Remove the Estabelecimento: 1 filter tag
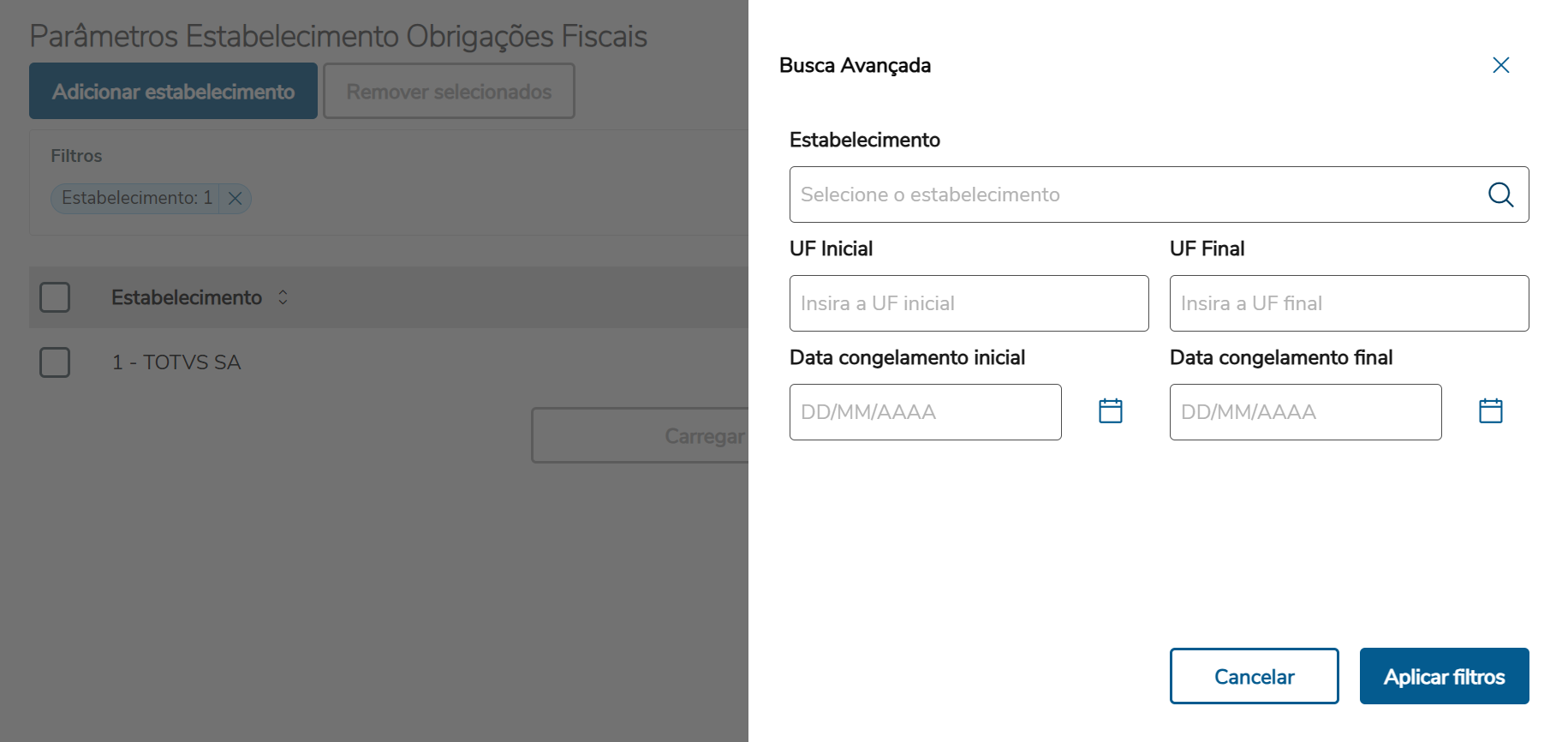Screen dimensions: 1568x742 coord(235,199)
